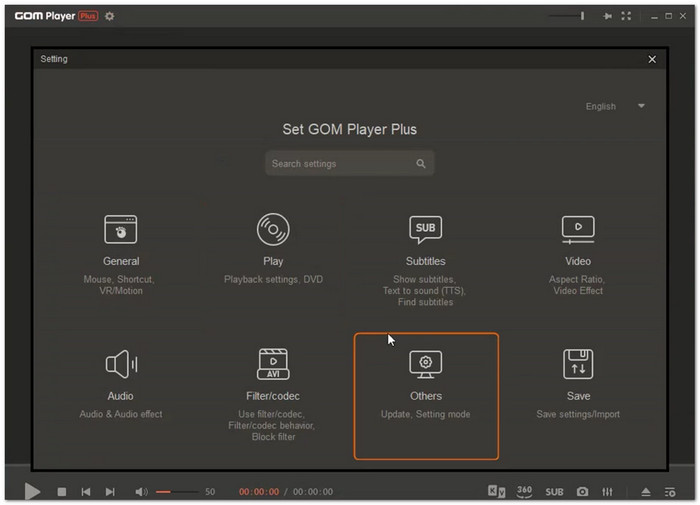Open the Video settings category
700x505 pixels.
[x=578, y=255]
